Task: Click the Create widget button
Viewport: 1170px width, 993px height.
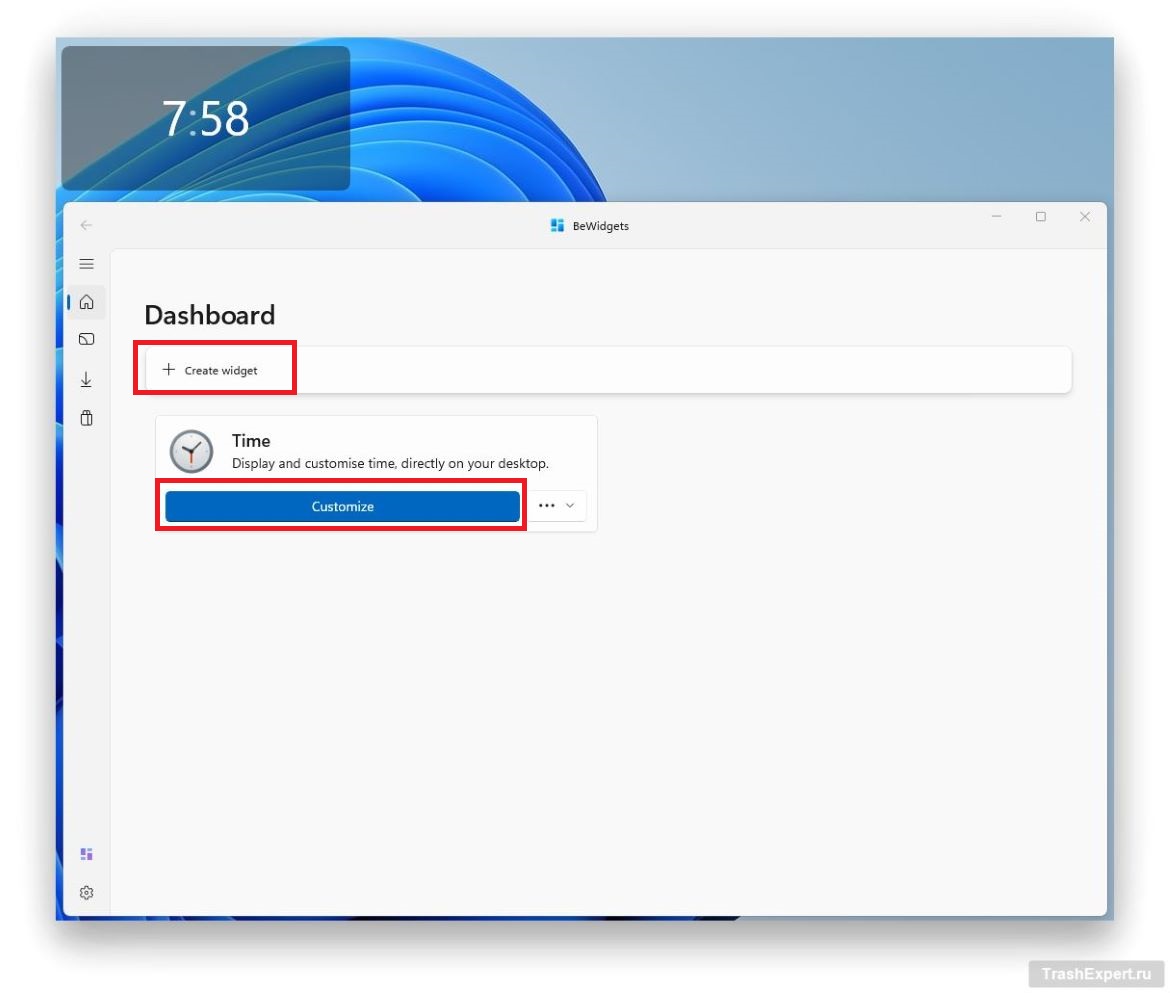Action: point(211,370)
